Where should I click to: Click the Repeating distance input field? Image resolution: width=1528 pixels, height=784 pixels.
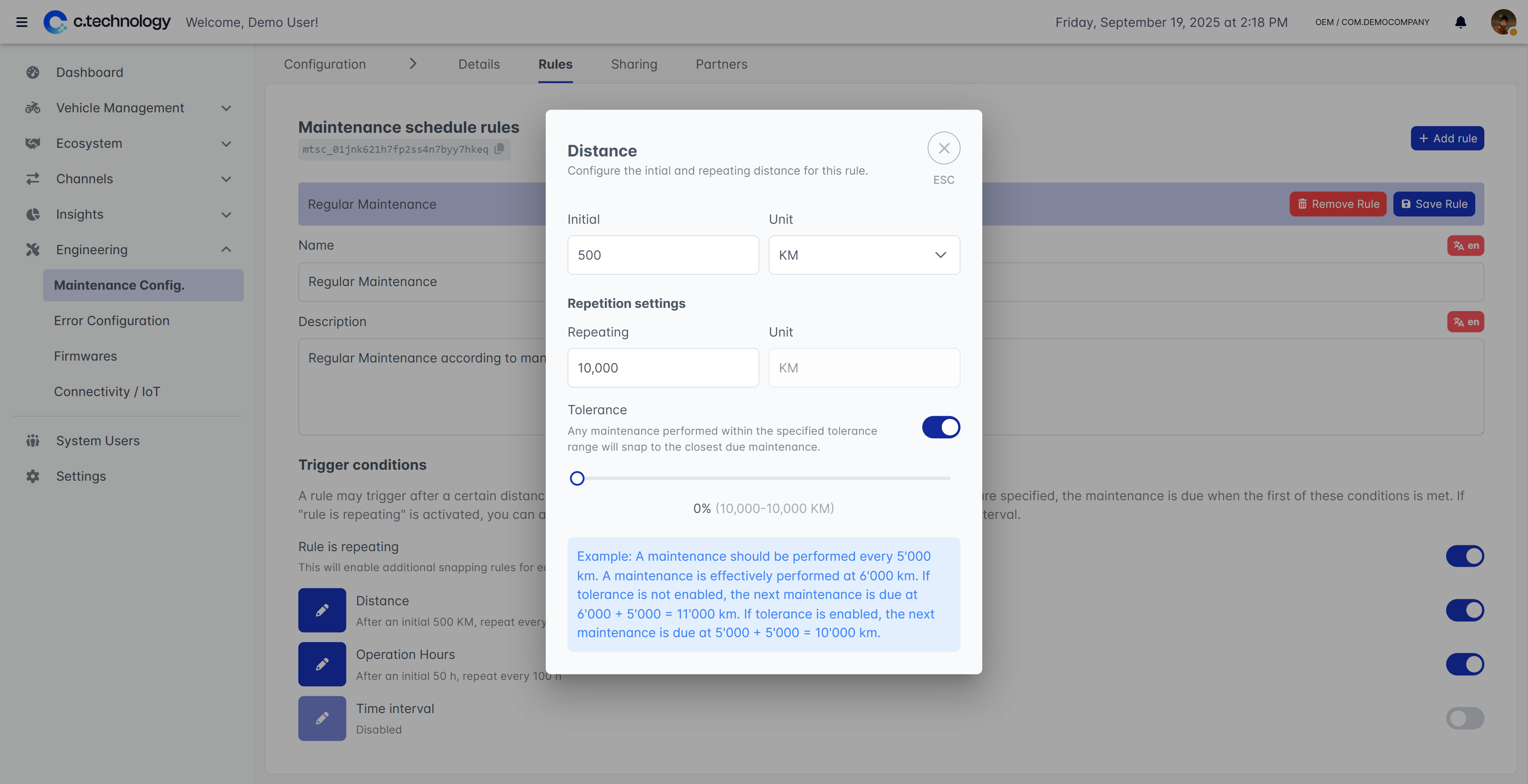pyautogui.click(x=663, y=368)
